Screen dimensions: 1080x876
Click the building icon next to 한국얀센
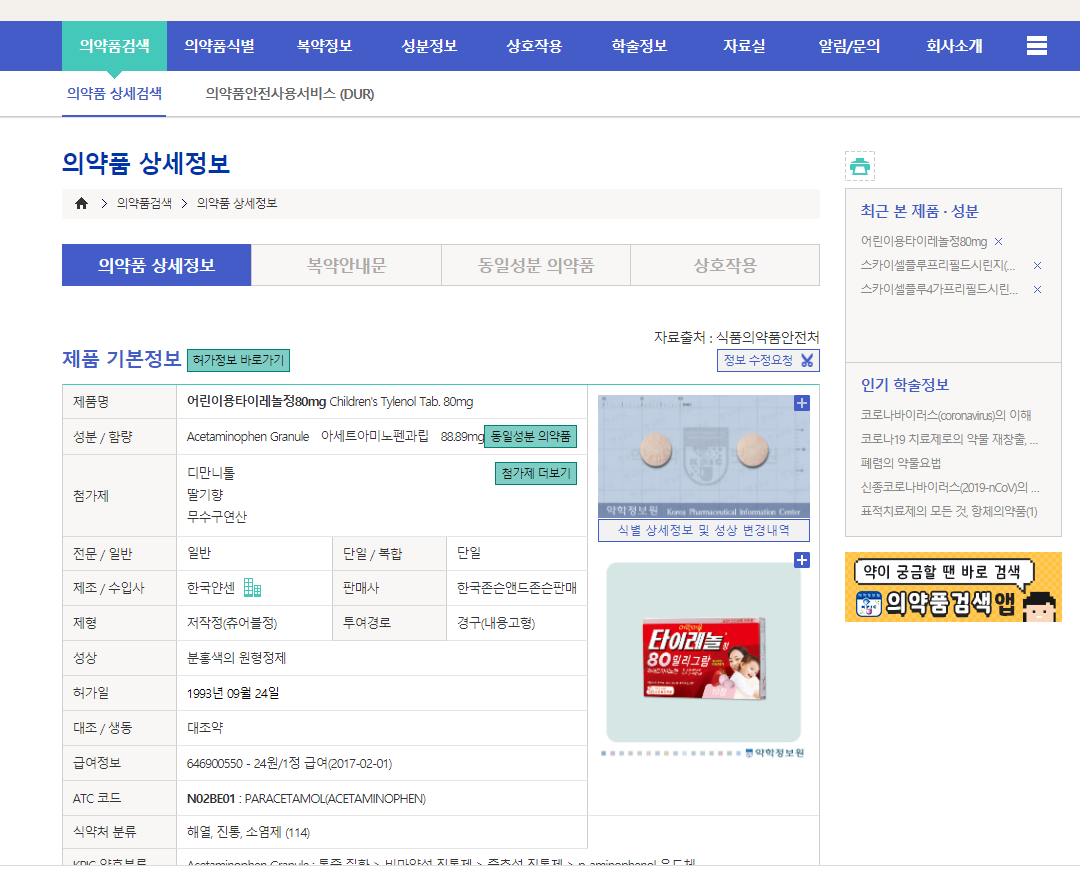pos(253,587)
